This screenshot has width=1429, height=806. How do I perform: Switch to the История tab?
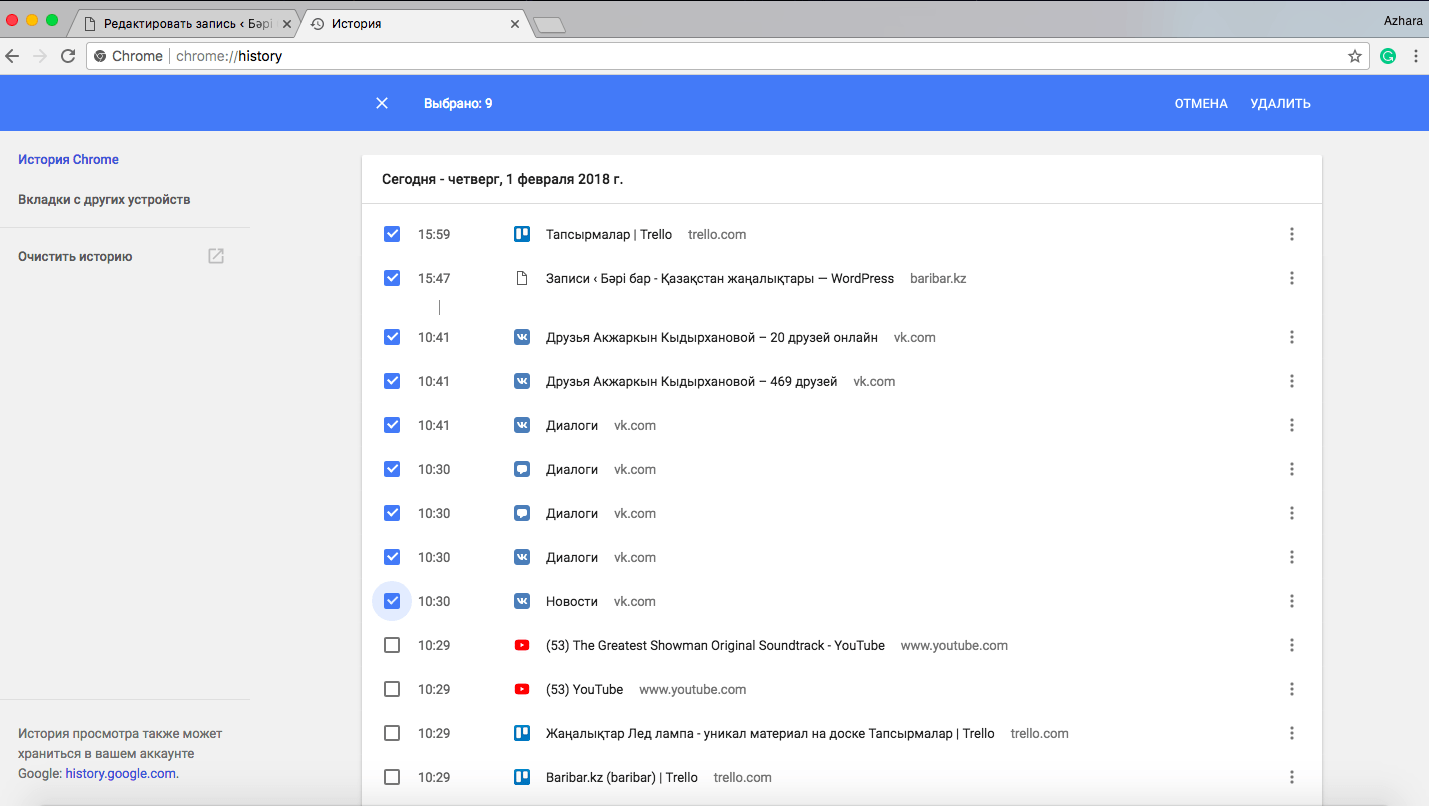(x=415, y=24)
